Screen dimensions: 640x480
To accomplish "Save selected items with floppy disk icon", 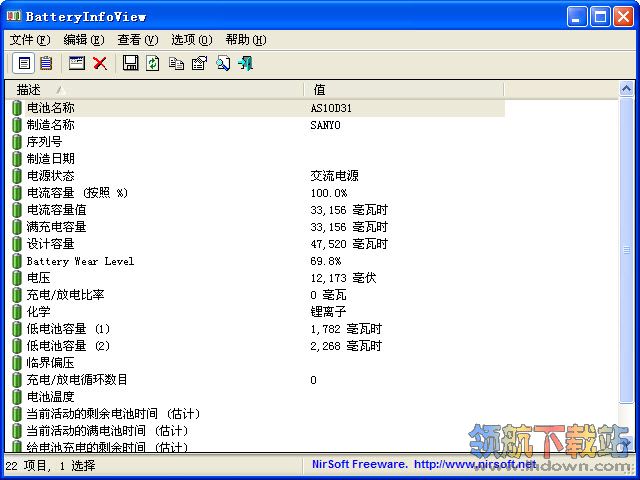I will 131,63.
